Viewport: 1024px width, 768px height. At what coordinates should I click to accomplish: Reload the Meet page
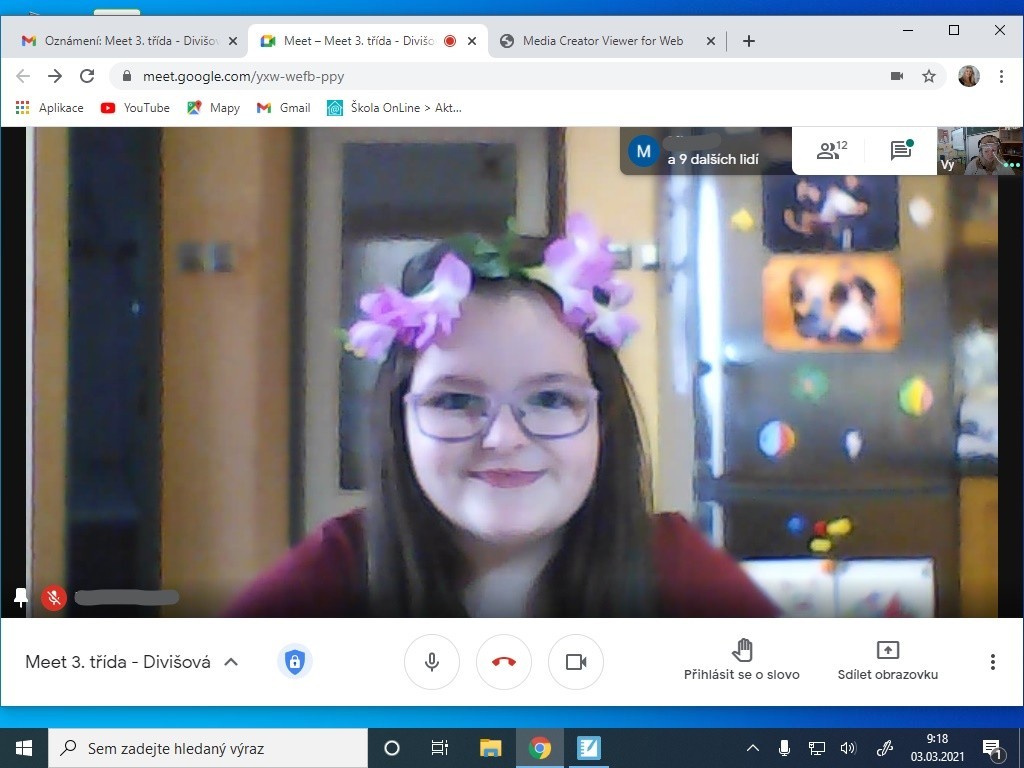(87, 76)
